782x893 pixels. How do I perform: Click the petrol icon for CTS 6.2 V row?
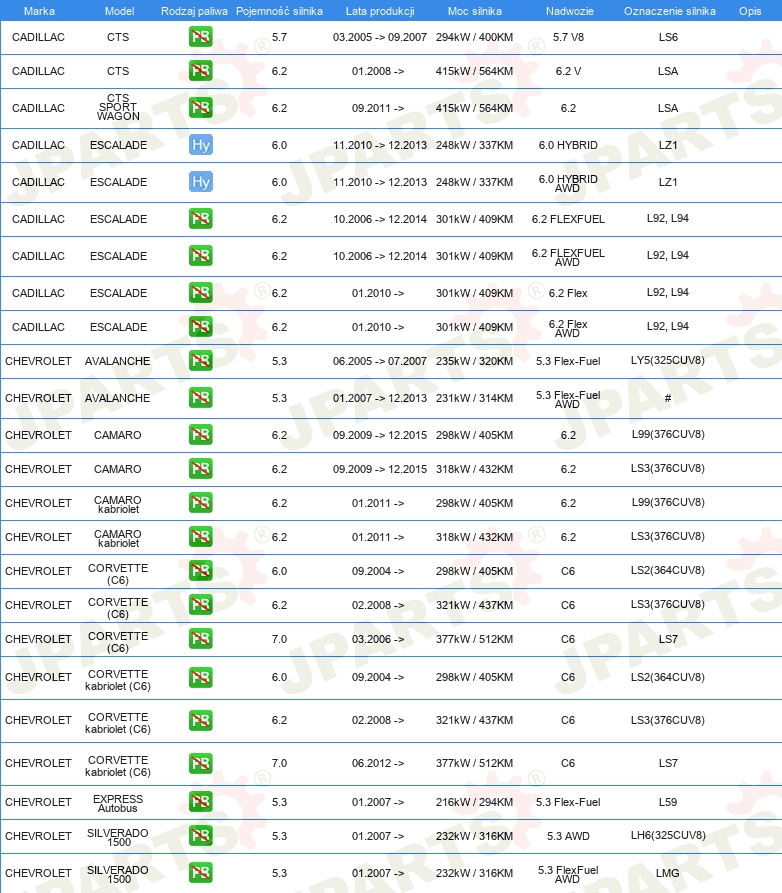[x=200, y=71]
